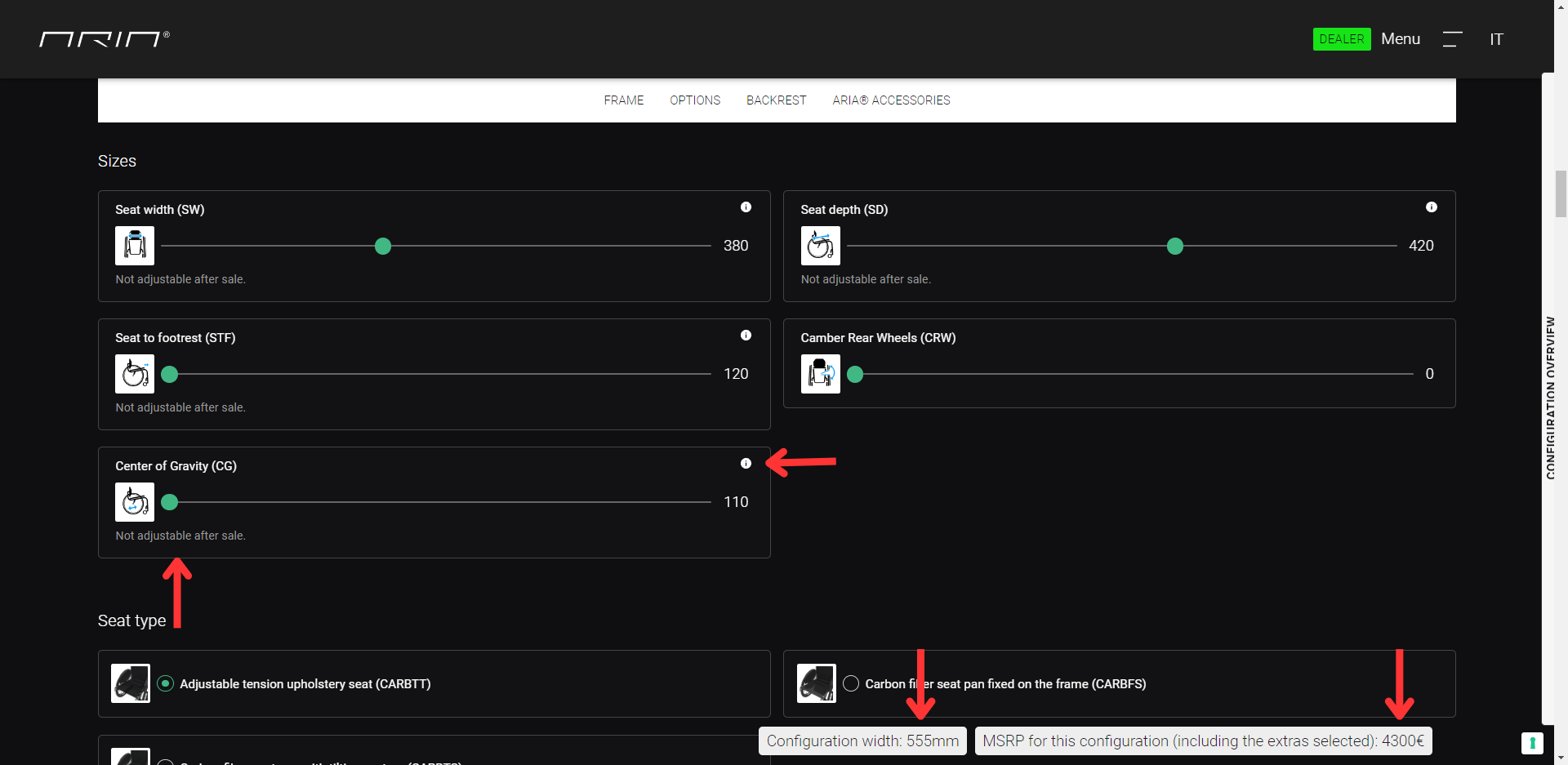Image resolution: width=1568 pixels, height=765 pixels.
Task: Select Adjustable tension upholstery seat option
Action: point(166,683)
